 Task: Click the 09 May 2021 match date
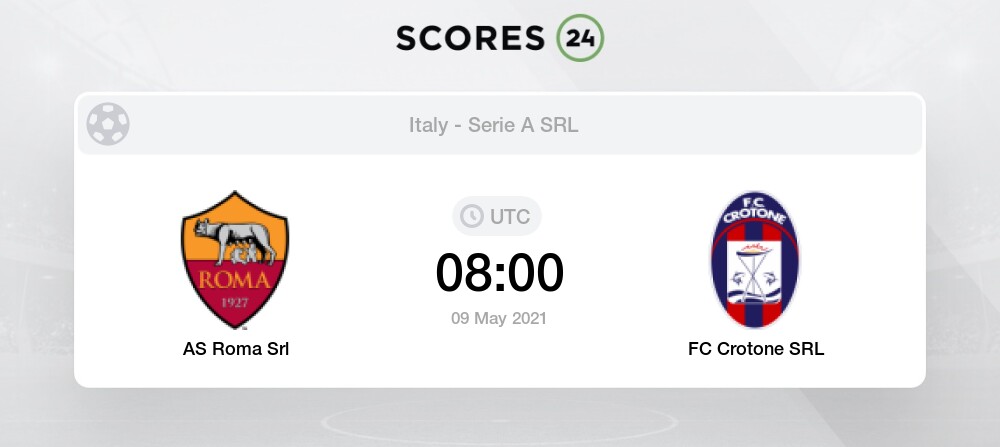tap(499, 318)
